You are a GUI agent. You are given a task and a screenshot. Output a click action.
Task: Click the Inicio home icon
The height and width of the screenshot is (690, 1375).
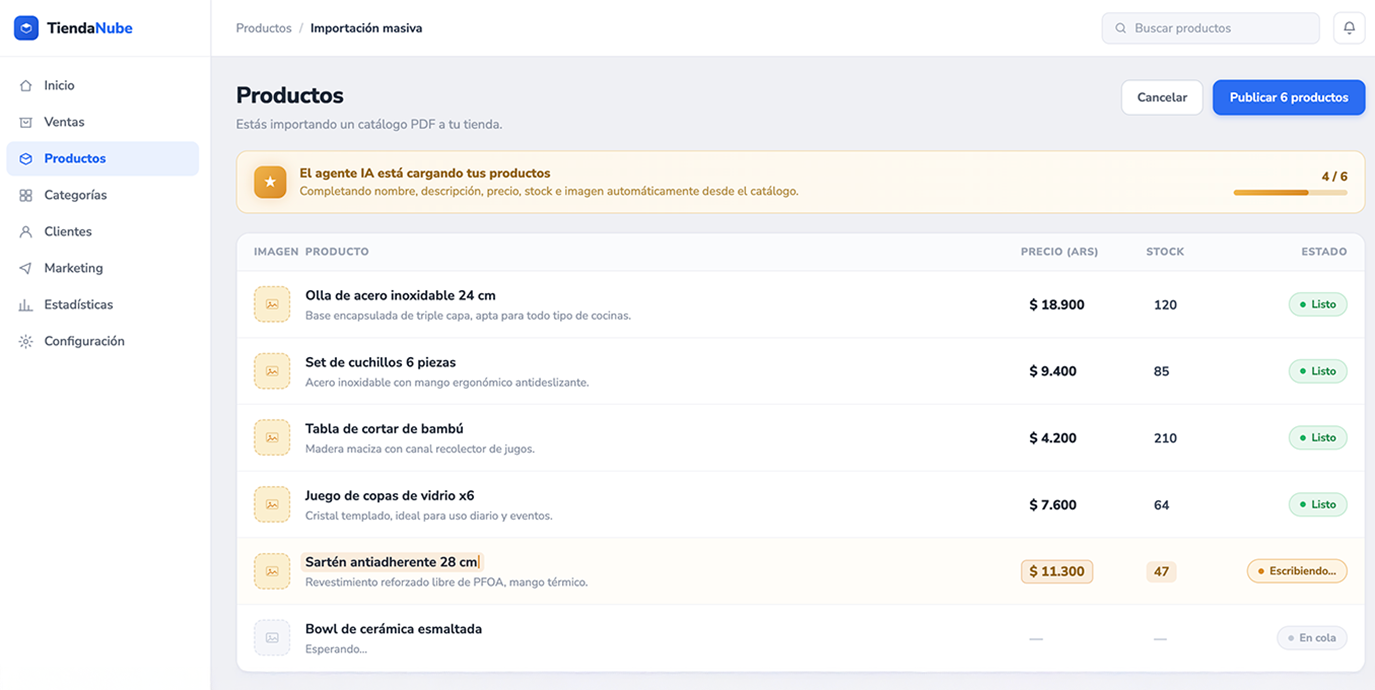point(26,86)
